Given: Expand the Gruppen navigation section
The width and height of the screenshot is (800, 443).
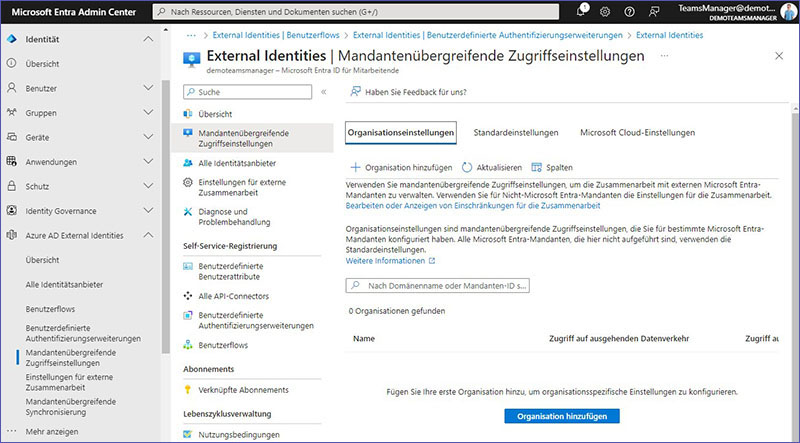Looking at the screenshot, I should 148,113.
